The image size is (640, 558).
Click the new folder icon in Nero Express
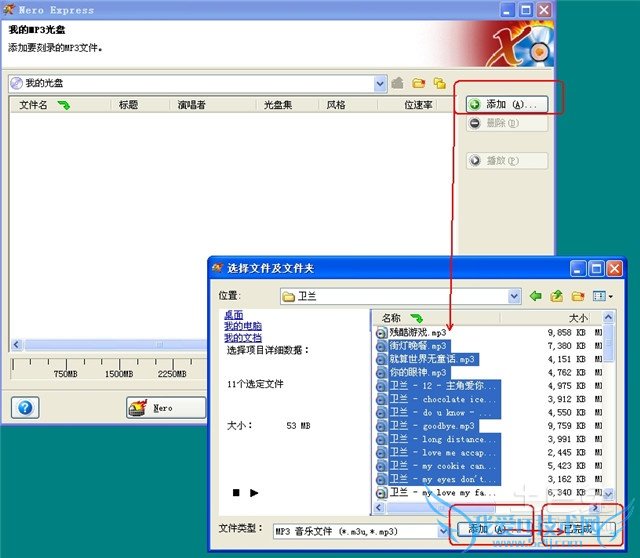pyautogui.click(x=418, y=83)
